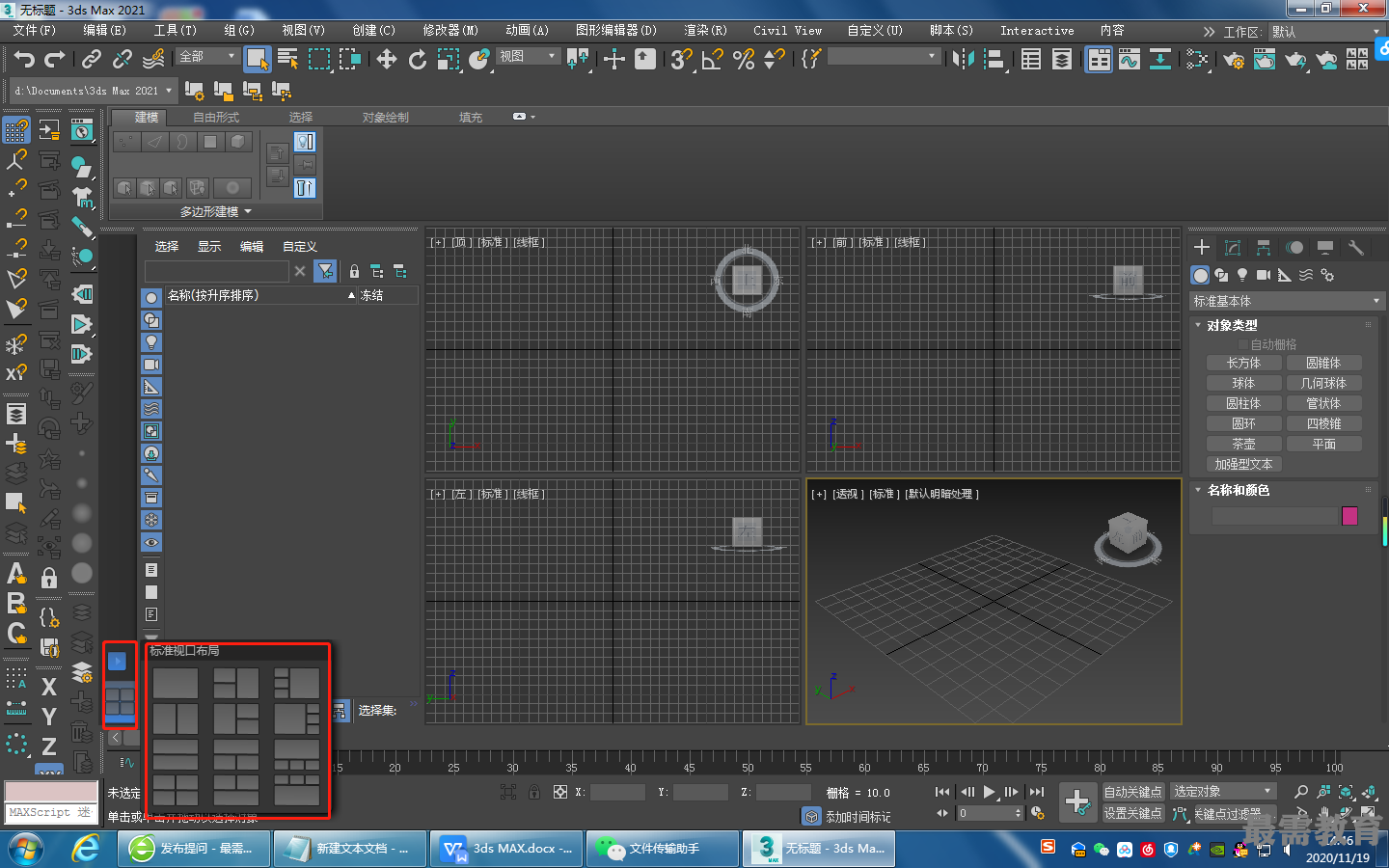Viewport: 1389px width, 868px height.
Task: Open the 标准基本体 category dropdown
Action: tap(1287, 301)
